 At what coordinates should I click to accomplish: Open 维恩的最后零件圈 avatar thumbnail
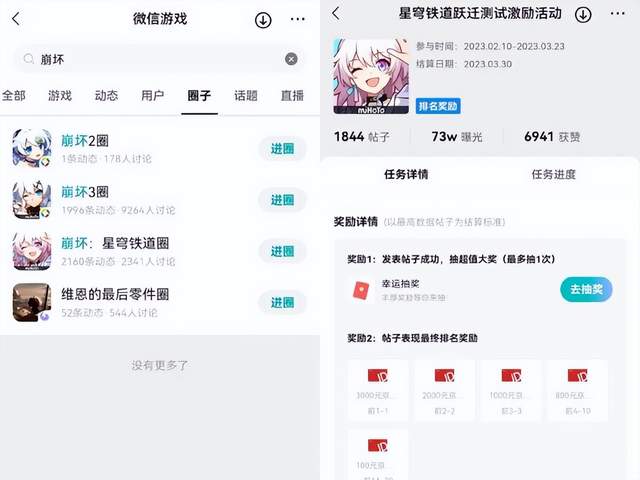(32, 302)
